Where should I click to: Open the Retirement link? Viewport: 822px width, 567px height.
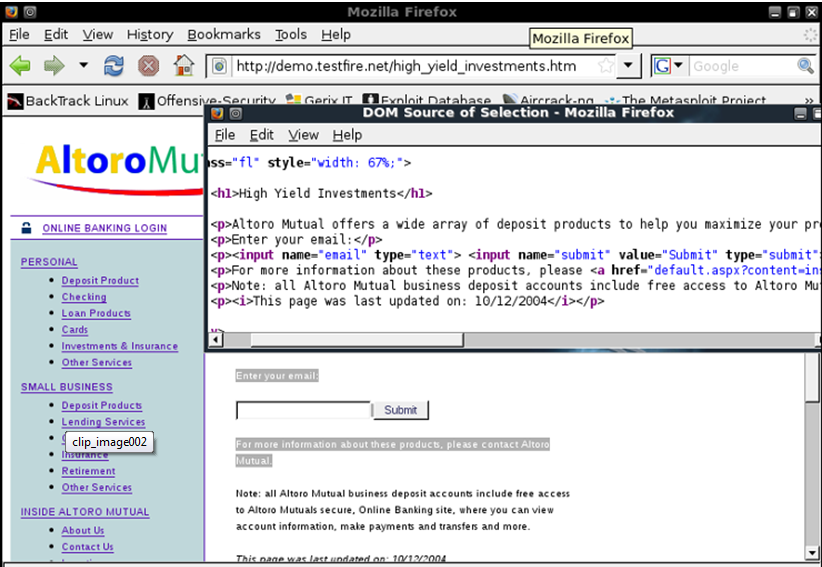89,471
